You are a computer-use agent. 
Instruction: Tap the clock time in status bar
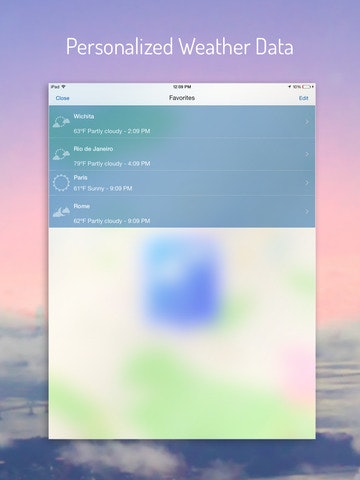pyautogui.click(x=182, y=87)
